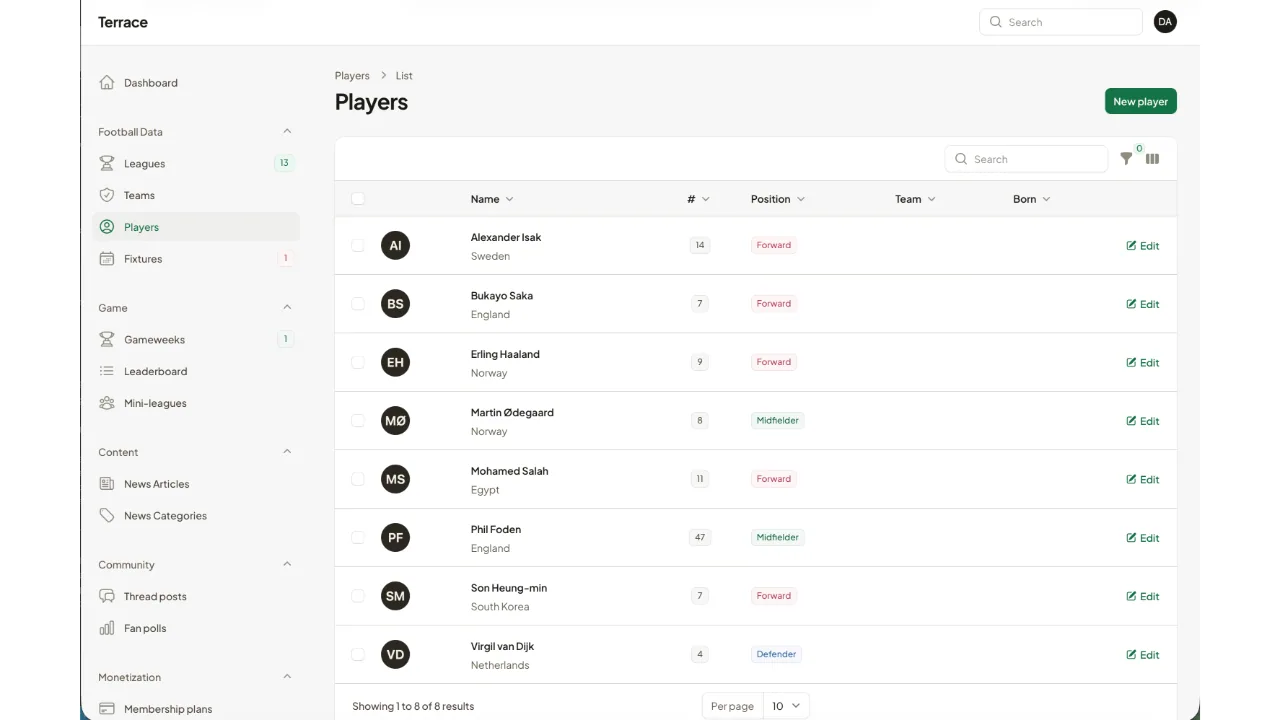Check the select-all header checkbox
This screenshot has height=720, width=1280.
coord(358,199)
